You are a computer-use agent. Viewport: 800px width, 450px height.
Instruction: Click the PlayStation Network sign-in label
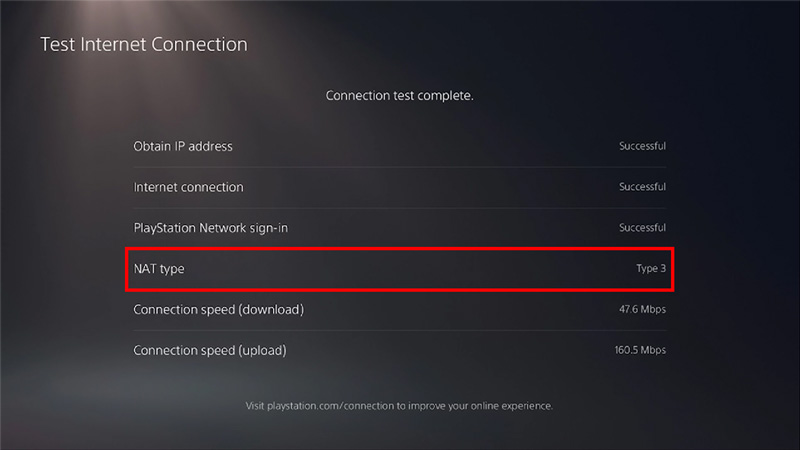pyautogui.click(x=211, y=228)
